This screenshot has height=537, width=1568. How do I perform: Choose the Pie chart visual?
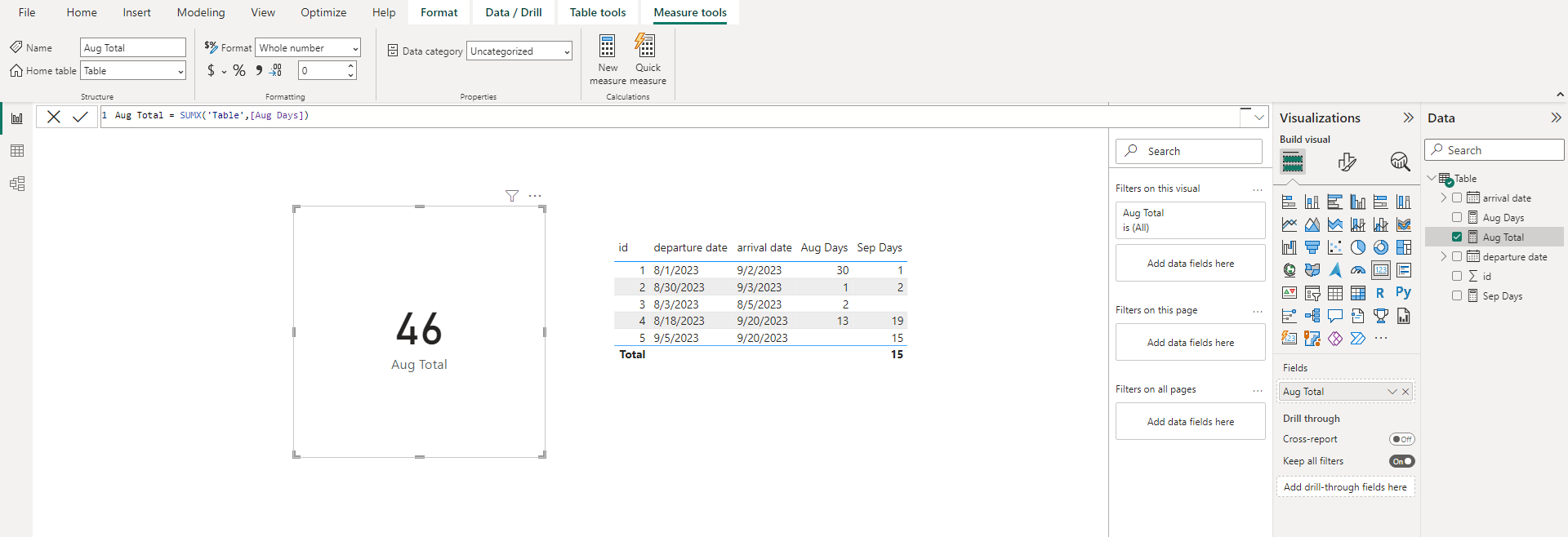tap(1358, 247)
